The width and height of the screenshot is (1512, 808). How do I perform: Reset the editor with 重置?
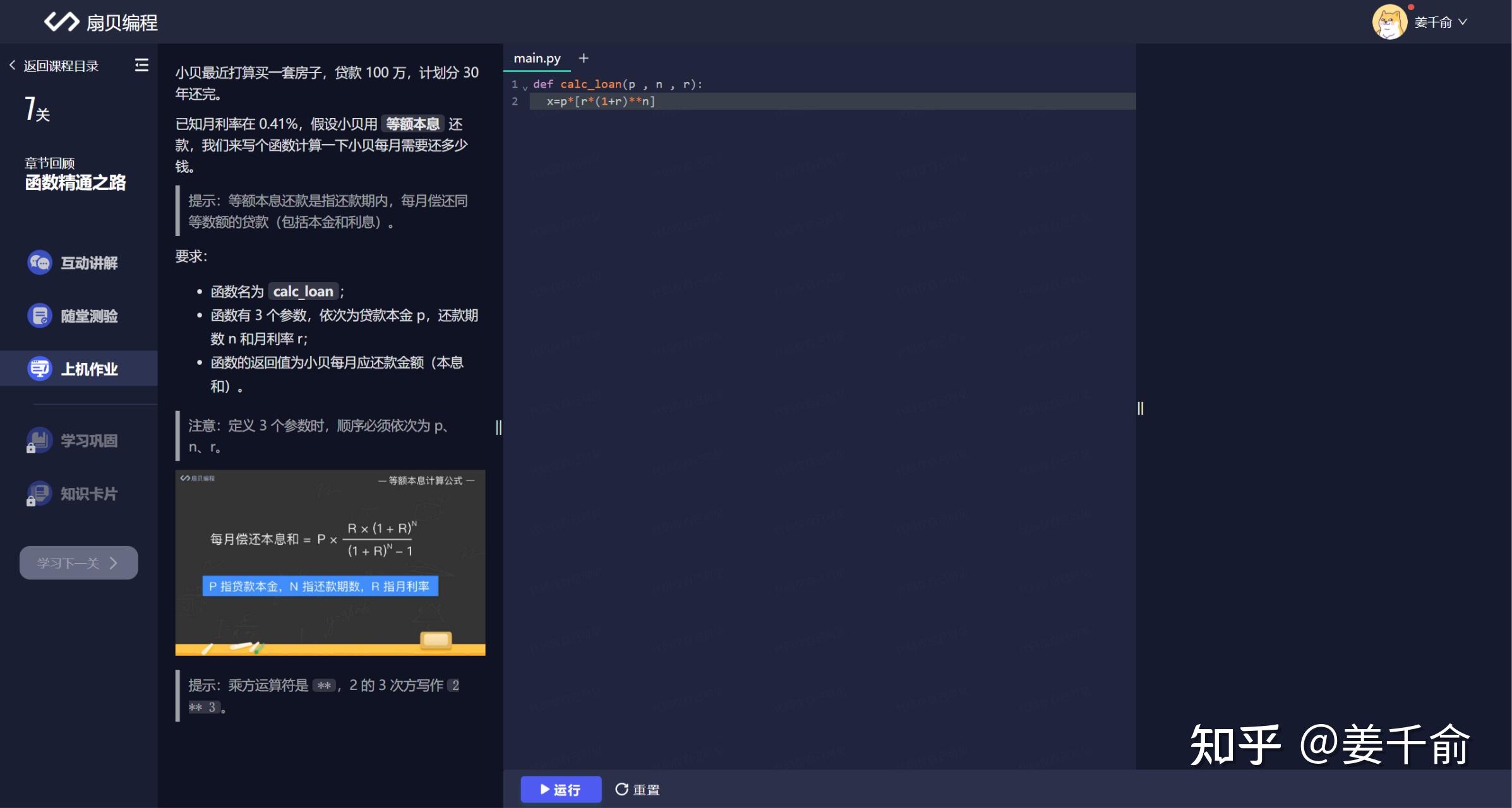pos(637,789)
